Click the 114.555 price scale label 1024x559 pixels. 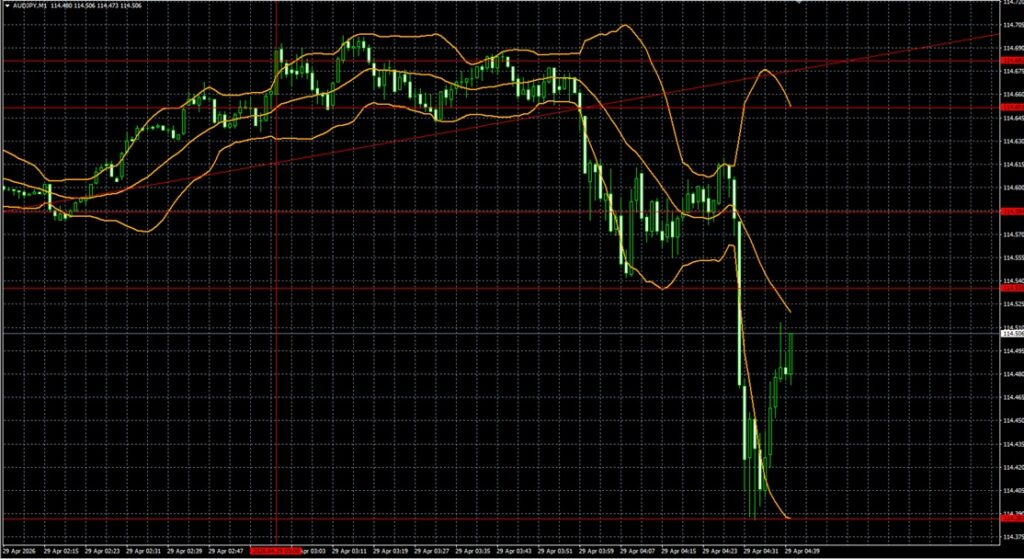click(1012, 257)
